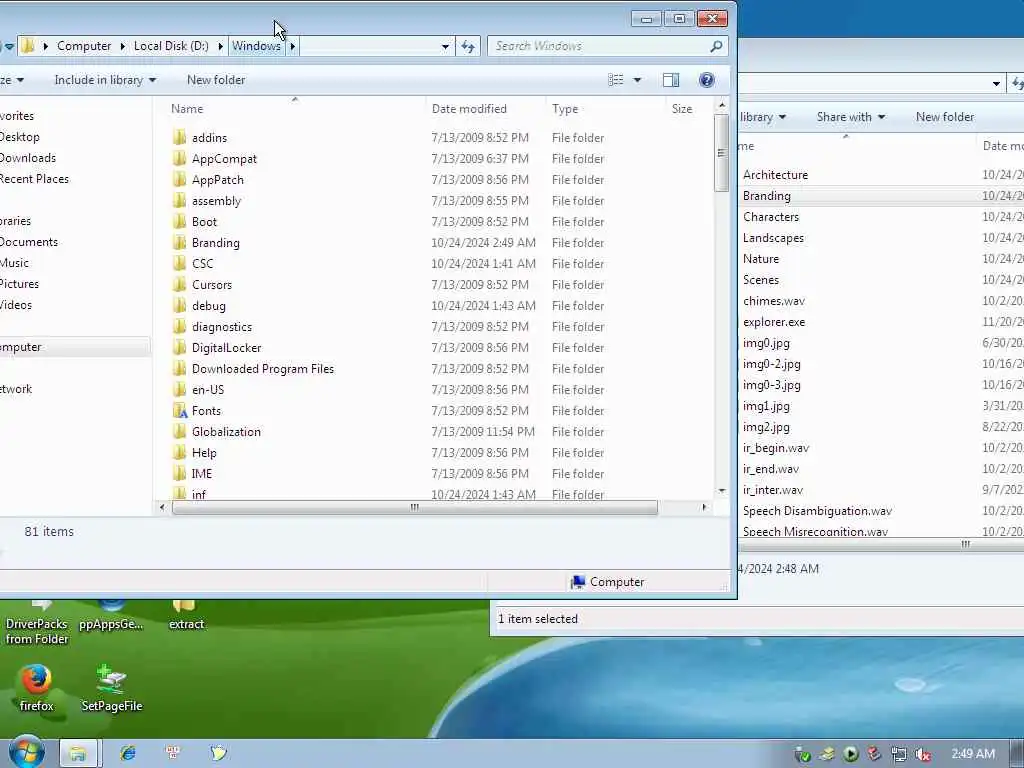Open Share with menu in back window
This screenshot has width=1024, height=768.
pyautogui.click(x=850, y=117)
